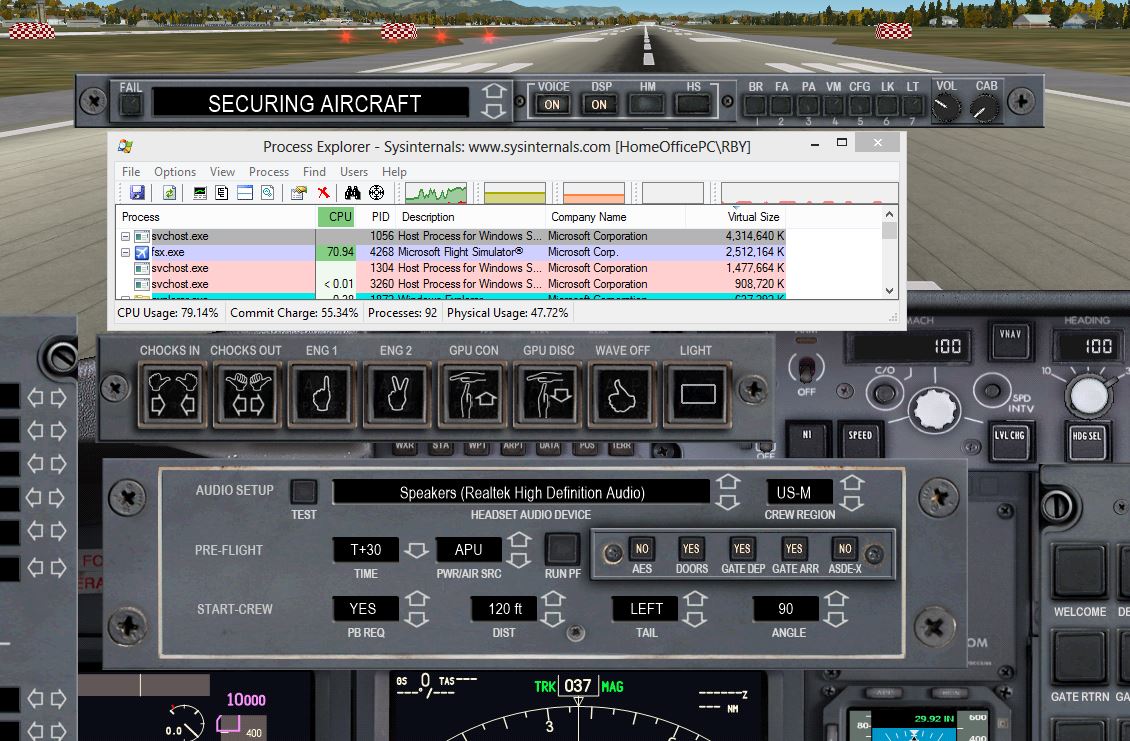Click the orange physical memory mini graph
This screenshot has height=741, width=1130.
pos(594,193)
